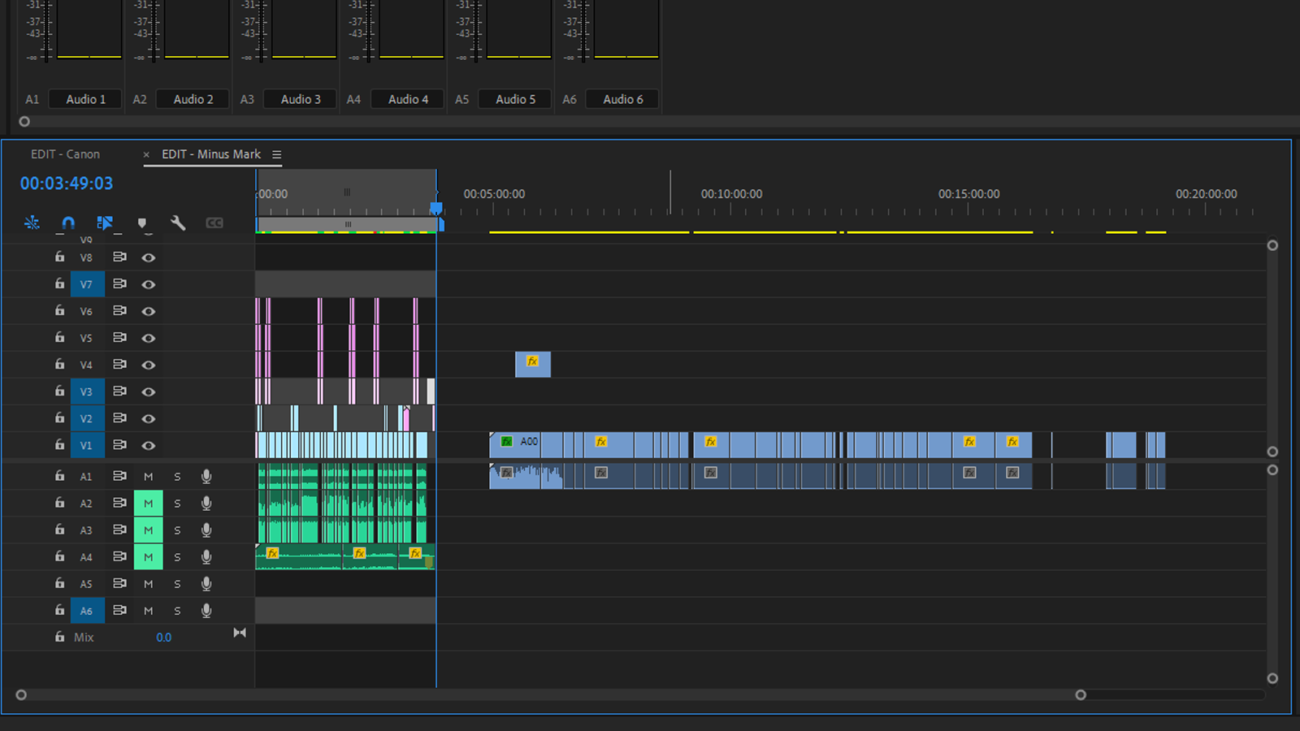Screen dimensions: 1300x731
Task: Toggle track output eye on V6
Action: pyautogui.click(x=148, y=310)
